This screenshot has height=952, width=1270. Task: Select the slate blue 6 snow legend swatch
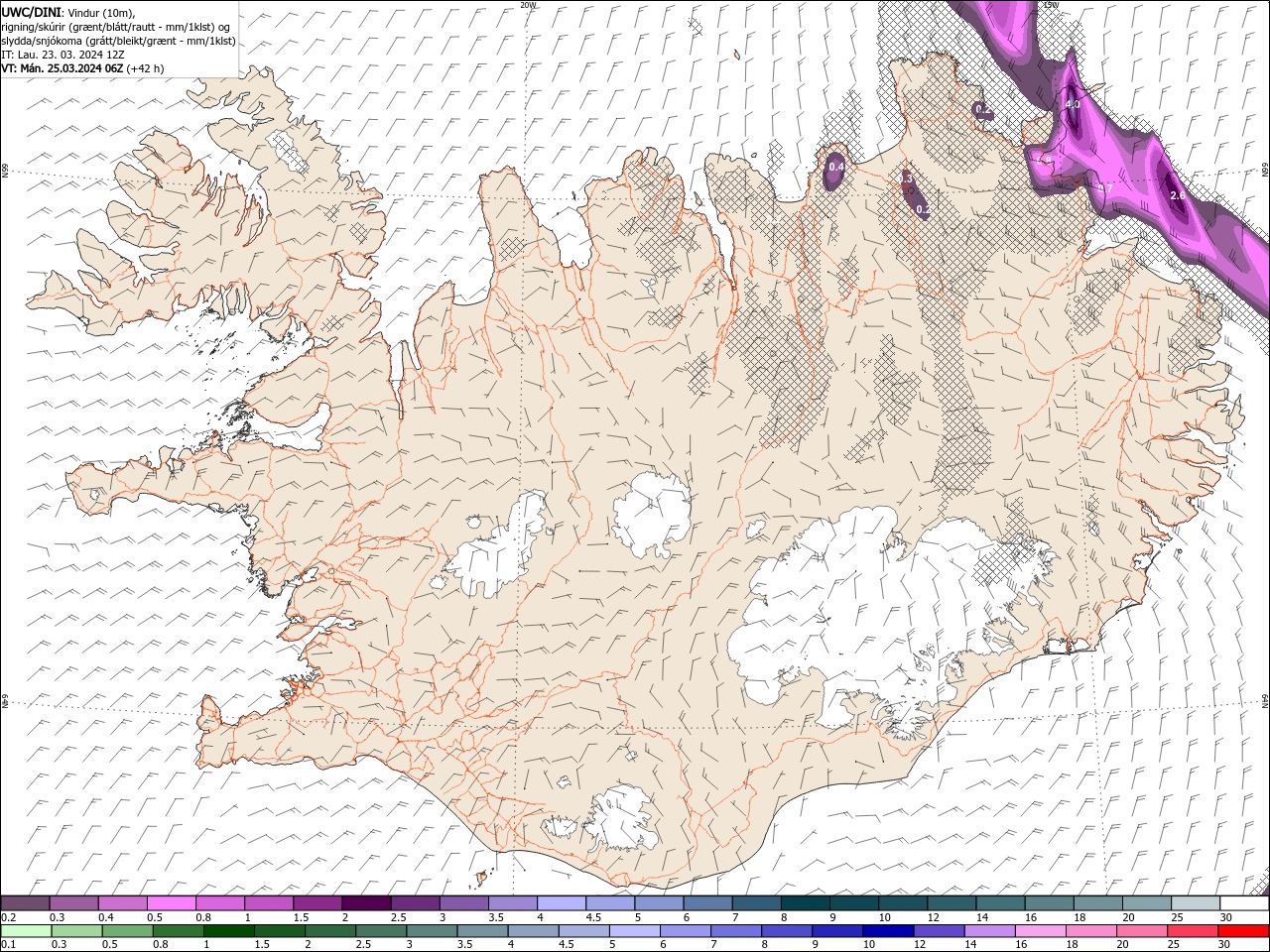(x=707, y=903)
